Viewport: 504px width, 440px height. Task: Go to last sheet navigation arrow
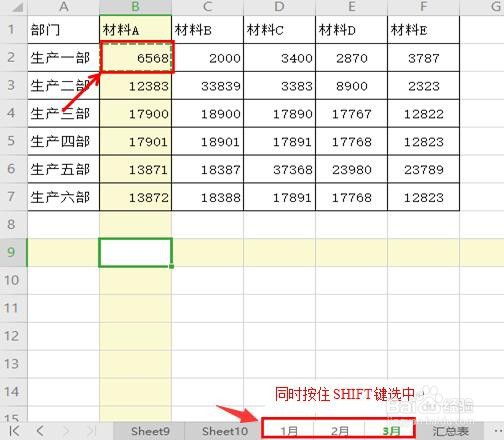tap(91, 431)
